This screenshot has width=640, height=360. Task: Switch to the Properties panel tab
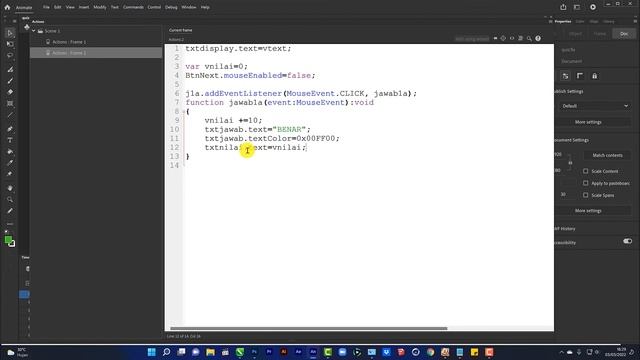tap(562, 21)
